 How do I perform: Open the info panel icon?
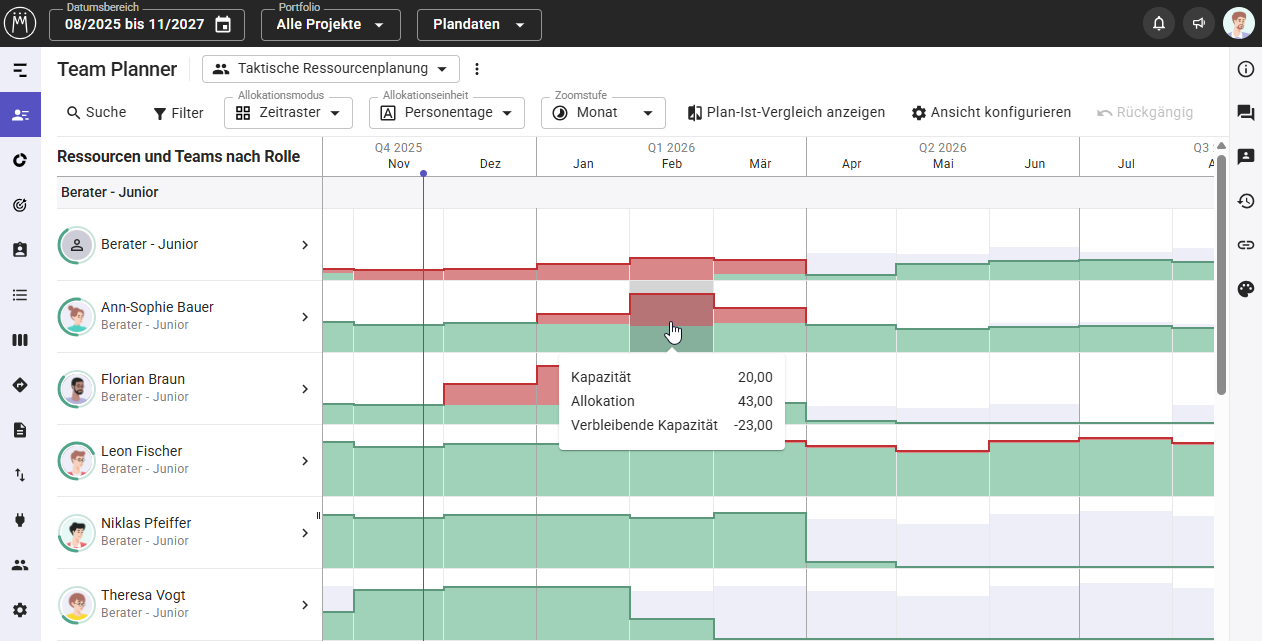[1245, 69]
